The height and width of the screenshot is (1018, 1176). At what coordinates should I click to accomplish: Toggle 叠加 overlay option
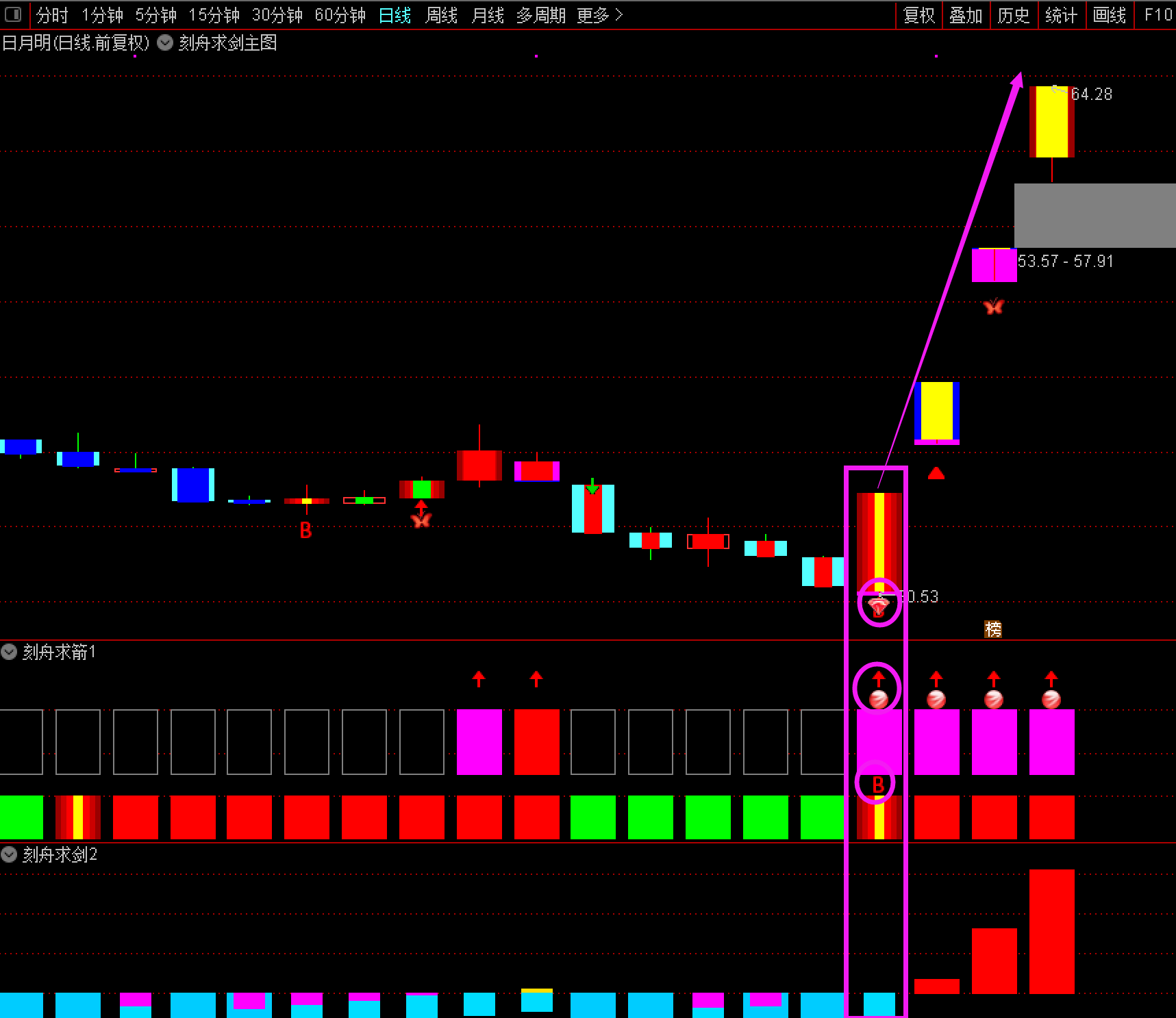(x=966, y=15)
